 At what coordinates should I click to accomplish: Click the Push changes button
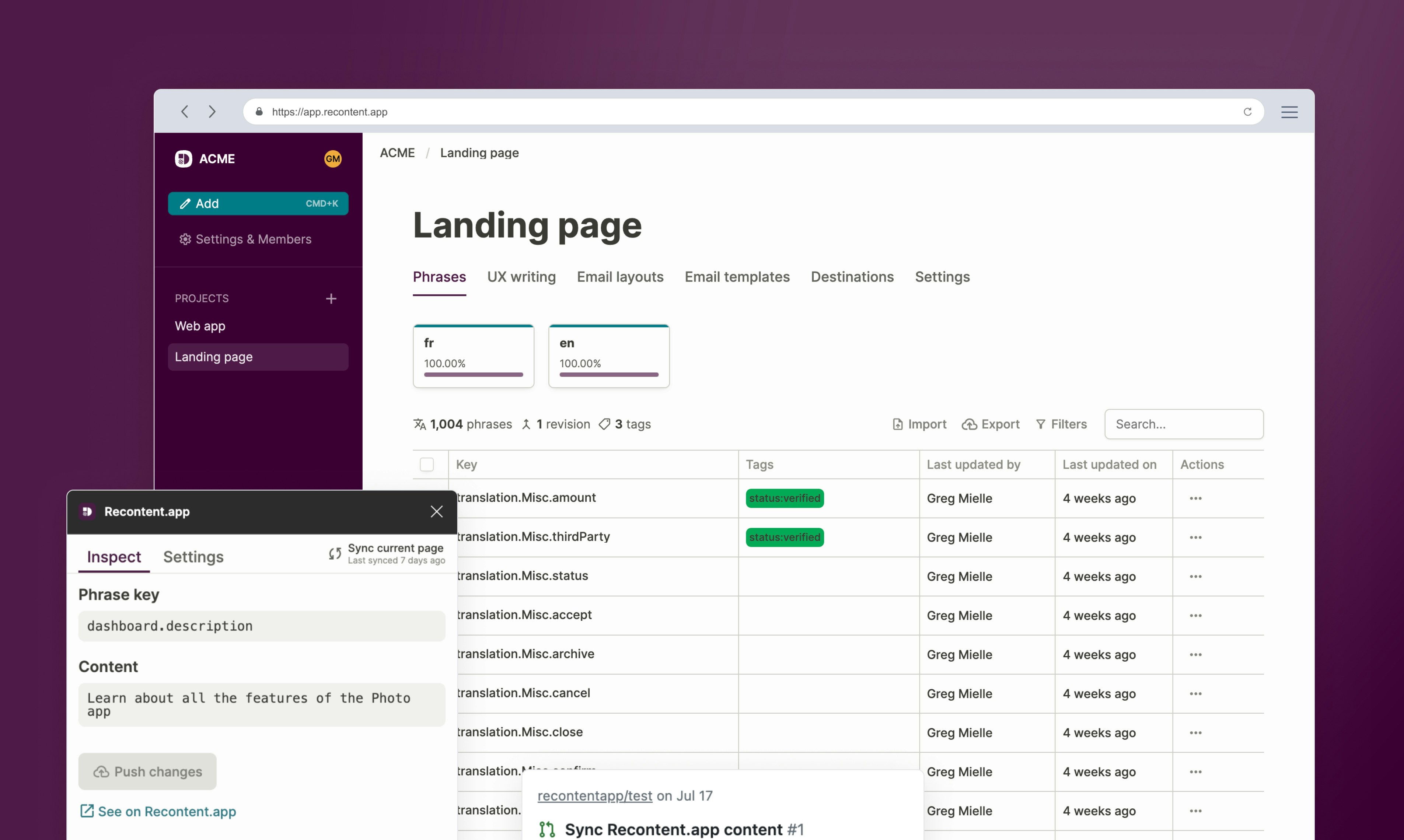147,771
